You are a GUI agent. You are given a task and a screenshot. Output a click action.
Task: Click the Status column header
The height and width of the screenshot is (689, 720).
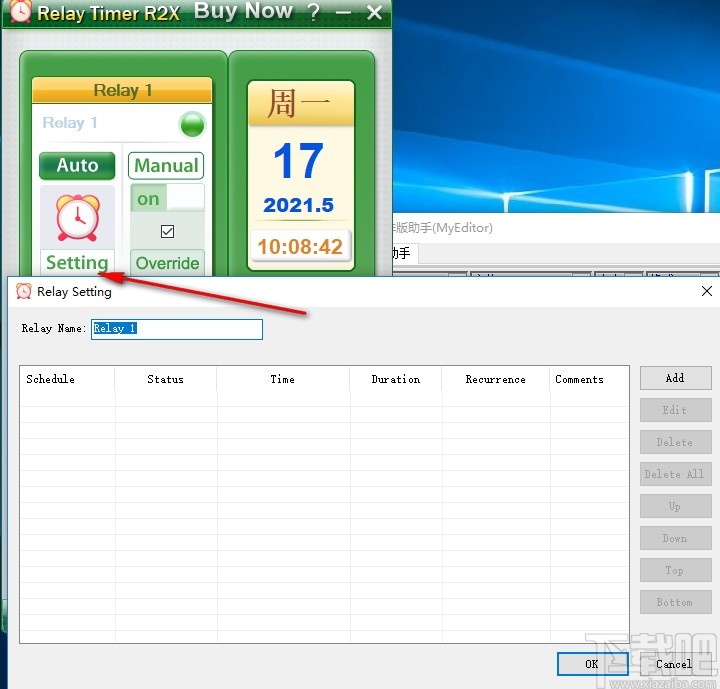pos(165,379)
